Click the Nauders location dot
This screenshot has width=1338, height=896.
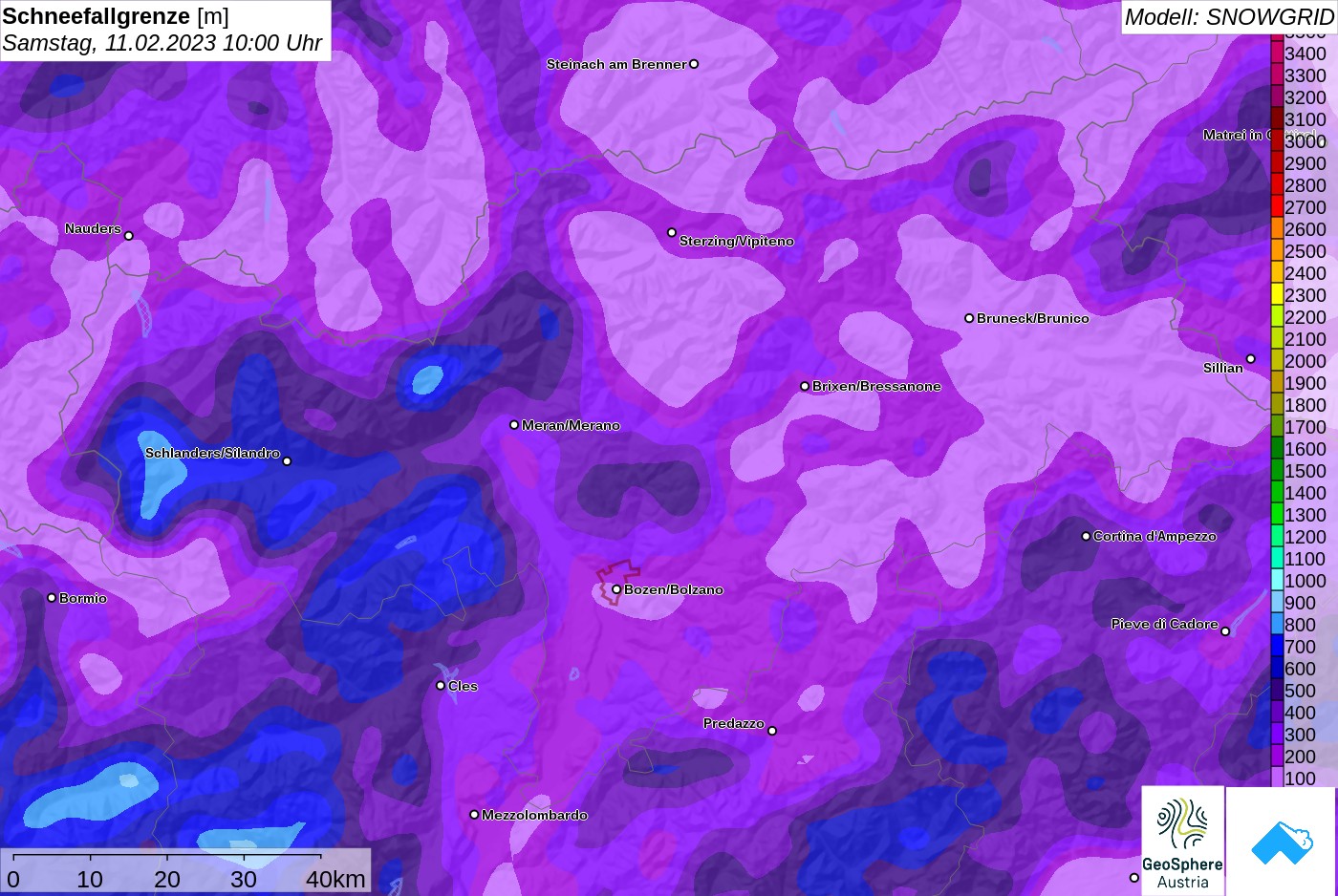(x=129, y=236)
